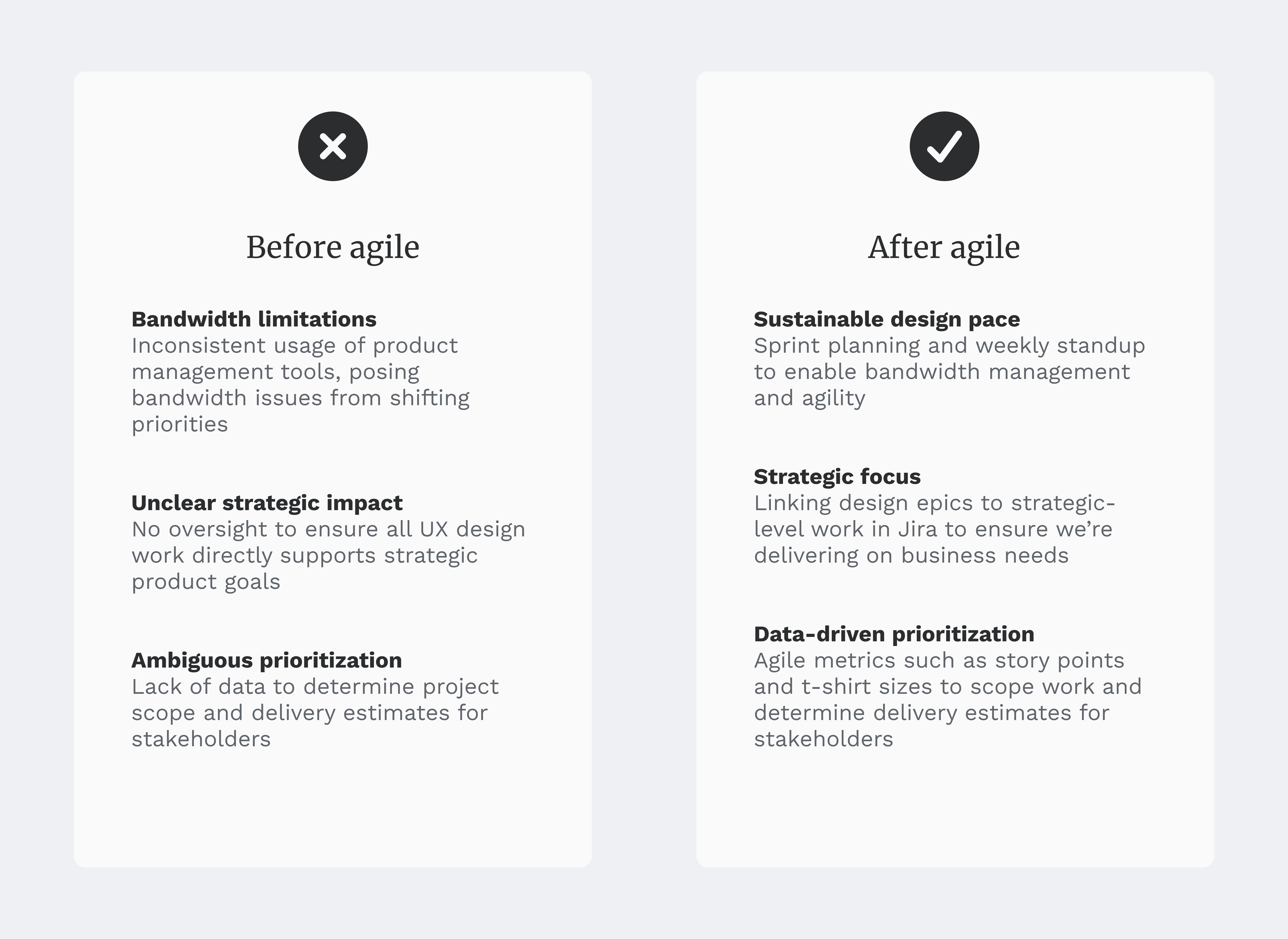Click the paragraph starting 'Linking design epics'
Screen dimensions: 1288x939
point(934,529)
